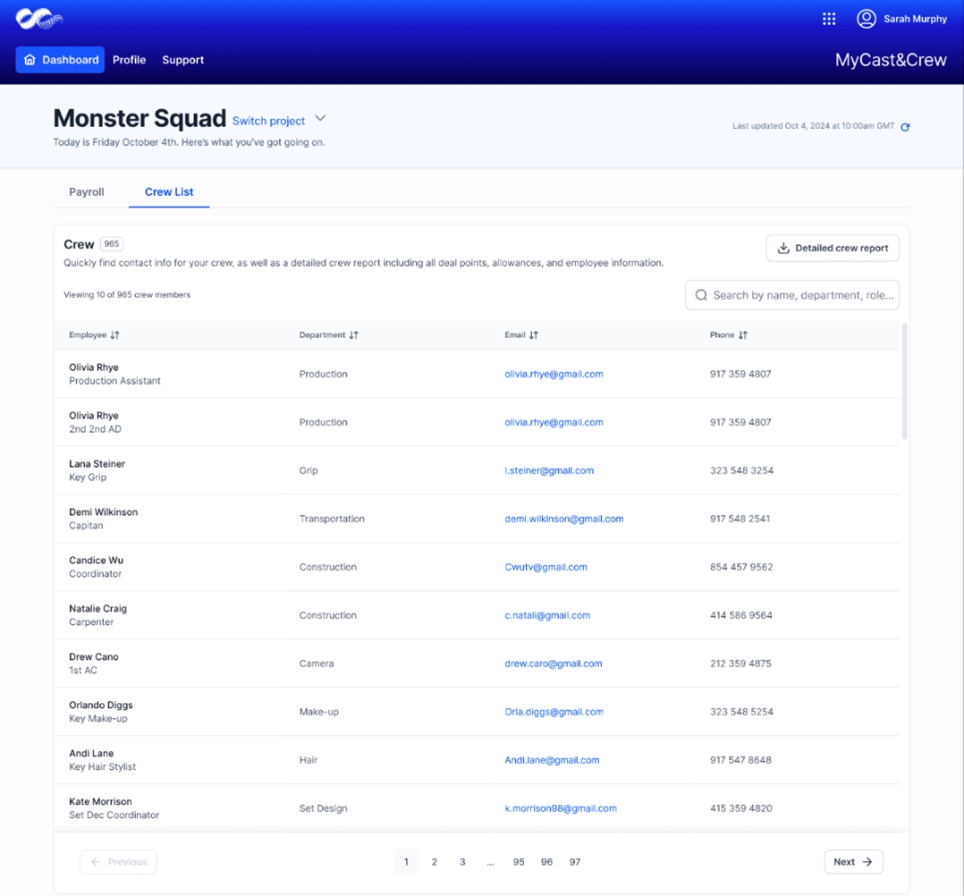
Task: Focus the crew search input field
Action: coord(792,295)
